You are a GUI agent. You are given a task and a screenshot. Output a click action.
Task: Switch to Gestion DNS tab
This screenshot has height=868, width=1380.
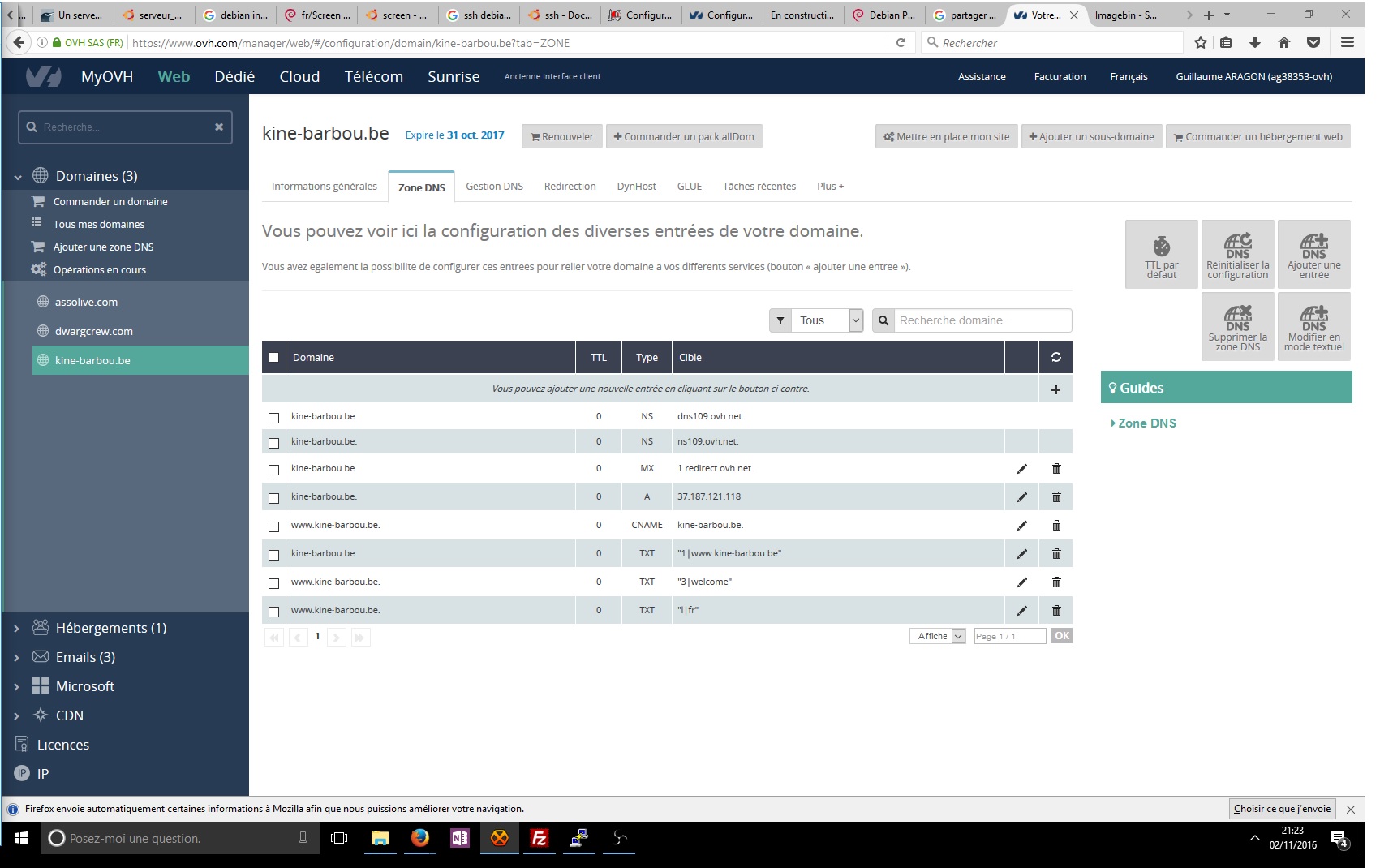(x=494, y=187)
